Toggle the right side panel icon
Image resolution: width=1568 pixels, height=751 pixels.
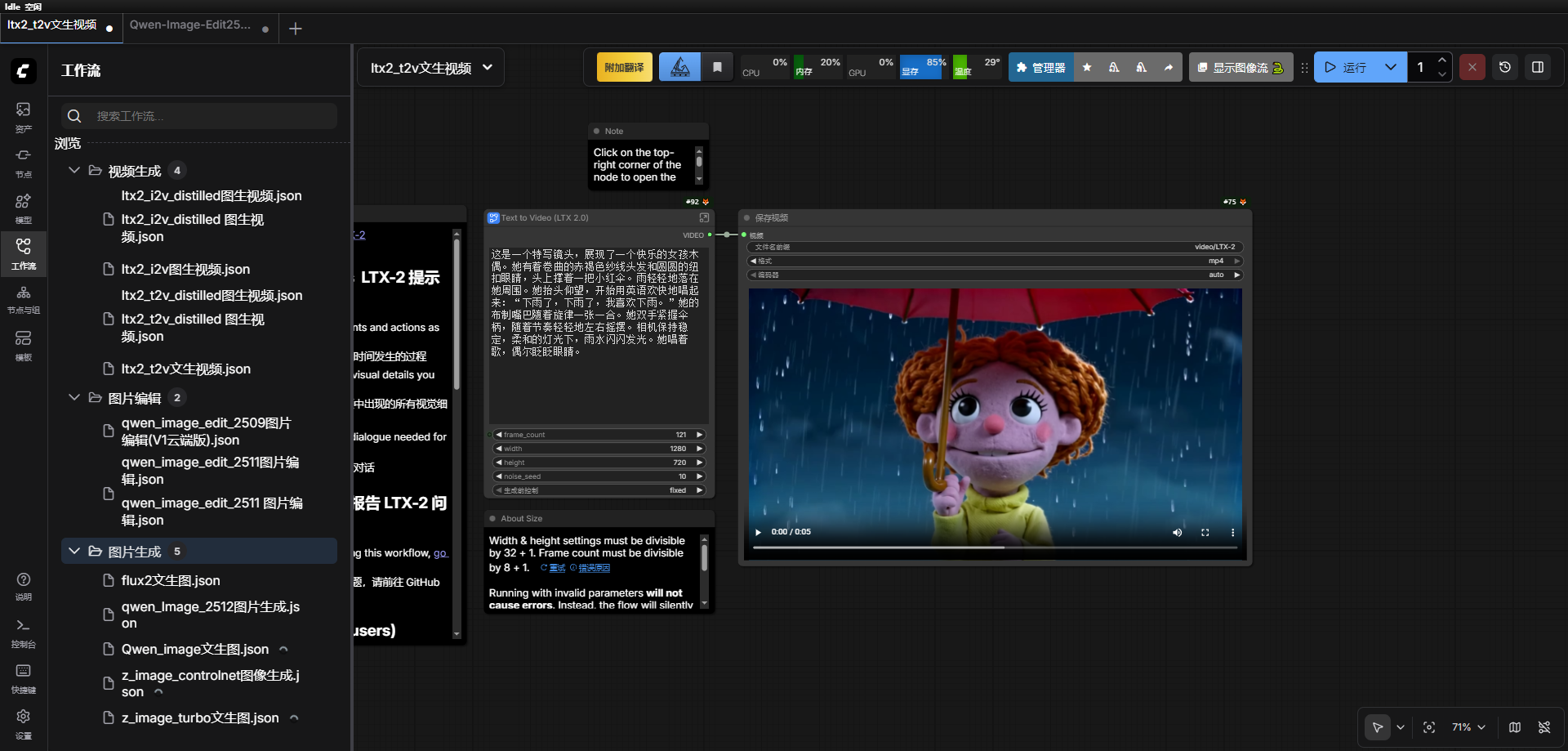(1538, 67)
